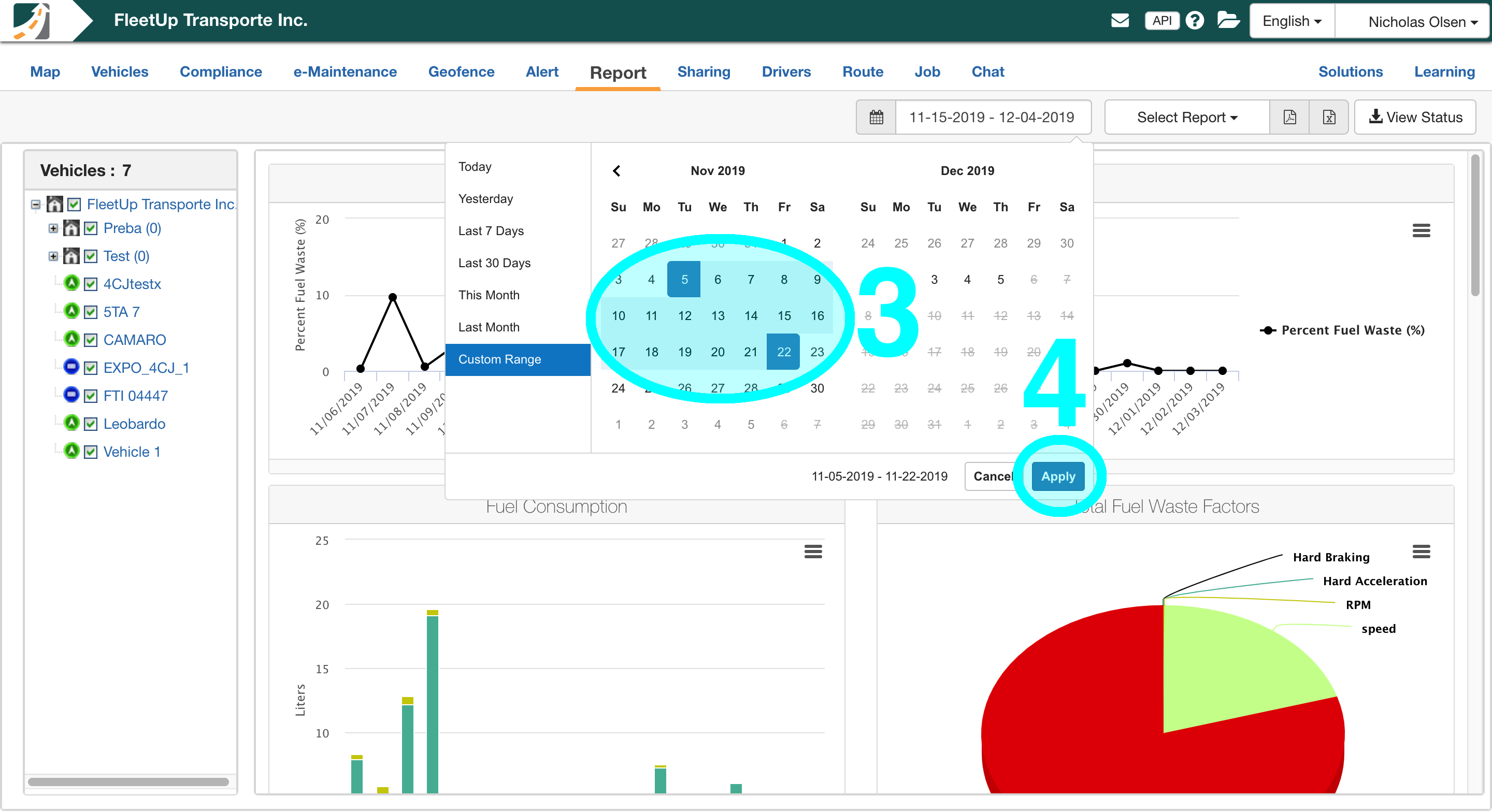Uncheck the Vehicle 1 checkbox
The height and width of the screenshot is (812, 1492).
90,452
